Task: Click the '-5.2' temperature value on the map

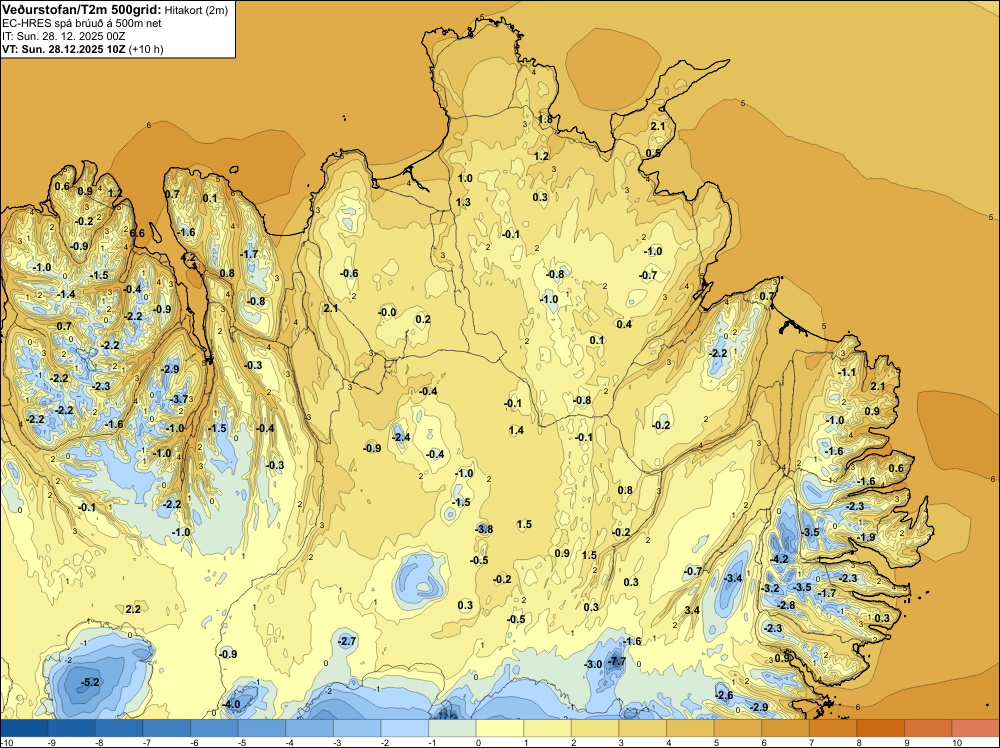Action: tap(90, 682)
